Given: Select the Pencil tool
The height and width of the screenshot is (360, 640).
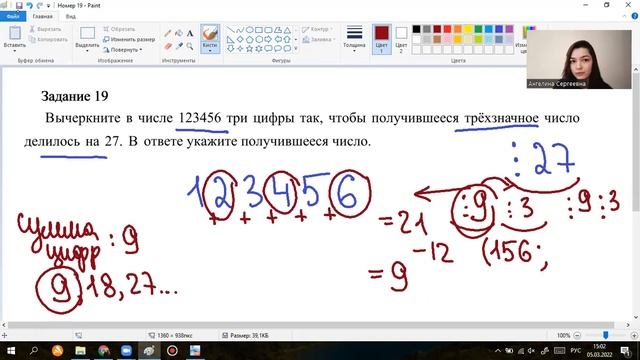Looking at the screenshot, I should (x=168, y=33).
